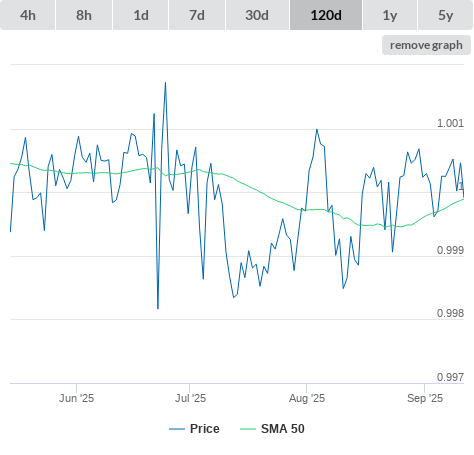Switch chart to 1y range
The height and width of the screenshot is (455, 474).
[390, 15]
